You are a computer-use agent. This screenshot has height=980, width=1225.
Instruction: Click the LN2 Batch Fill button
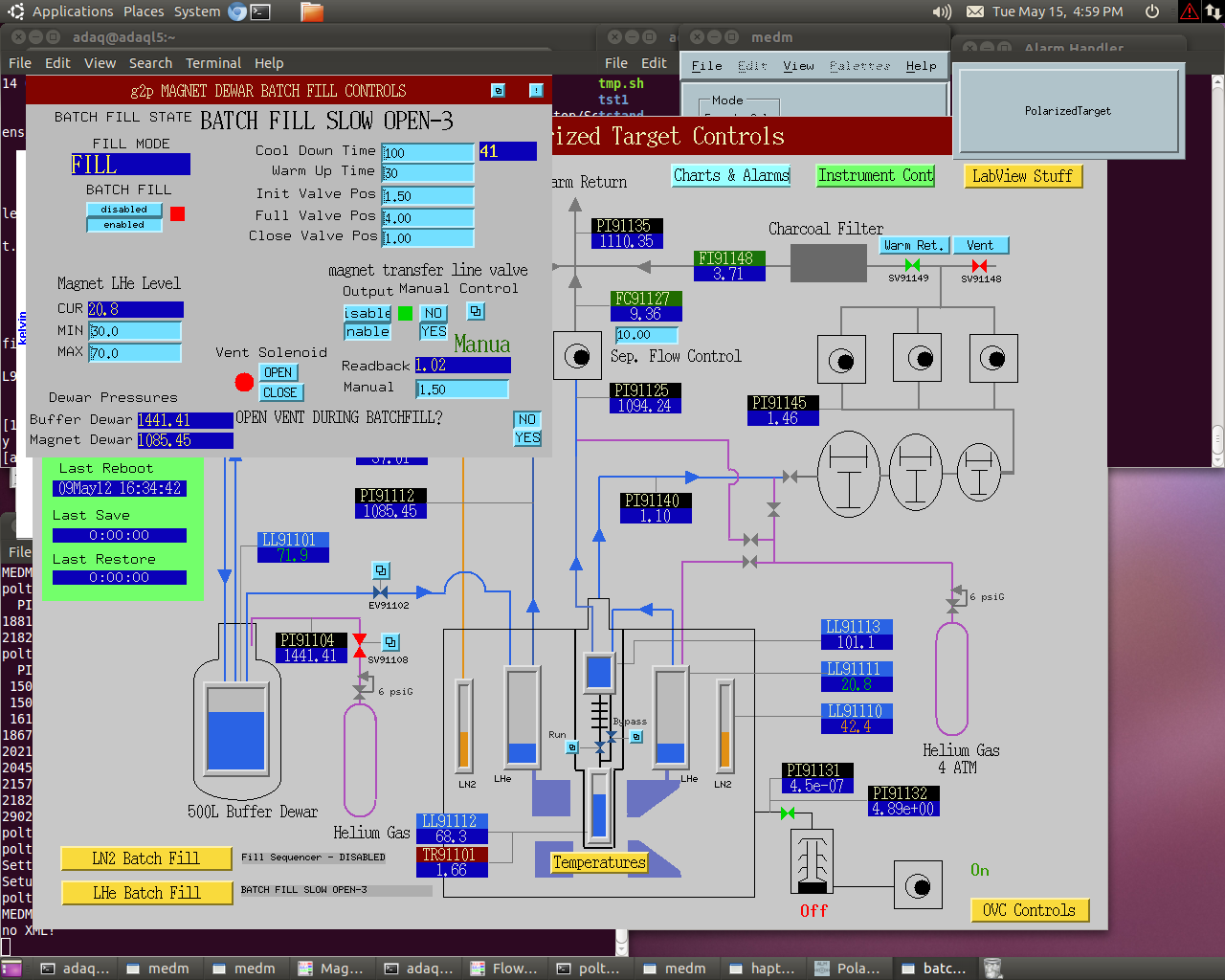(145, 858)
